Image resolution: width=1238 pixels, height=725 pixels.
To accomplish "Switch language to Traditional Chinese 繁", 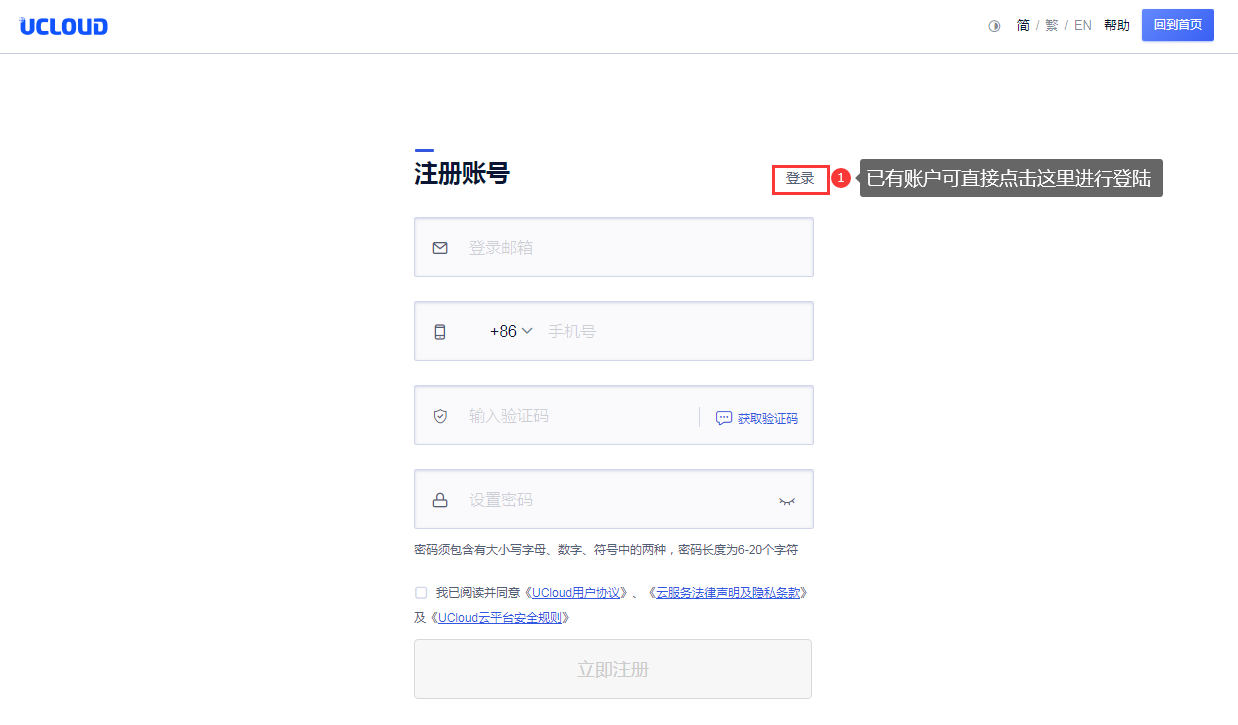I will [1051, 26].
